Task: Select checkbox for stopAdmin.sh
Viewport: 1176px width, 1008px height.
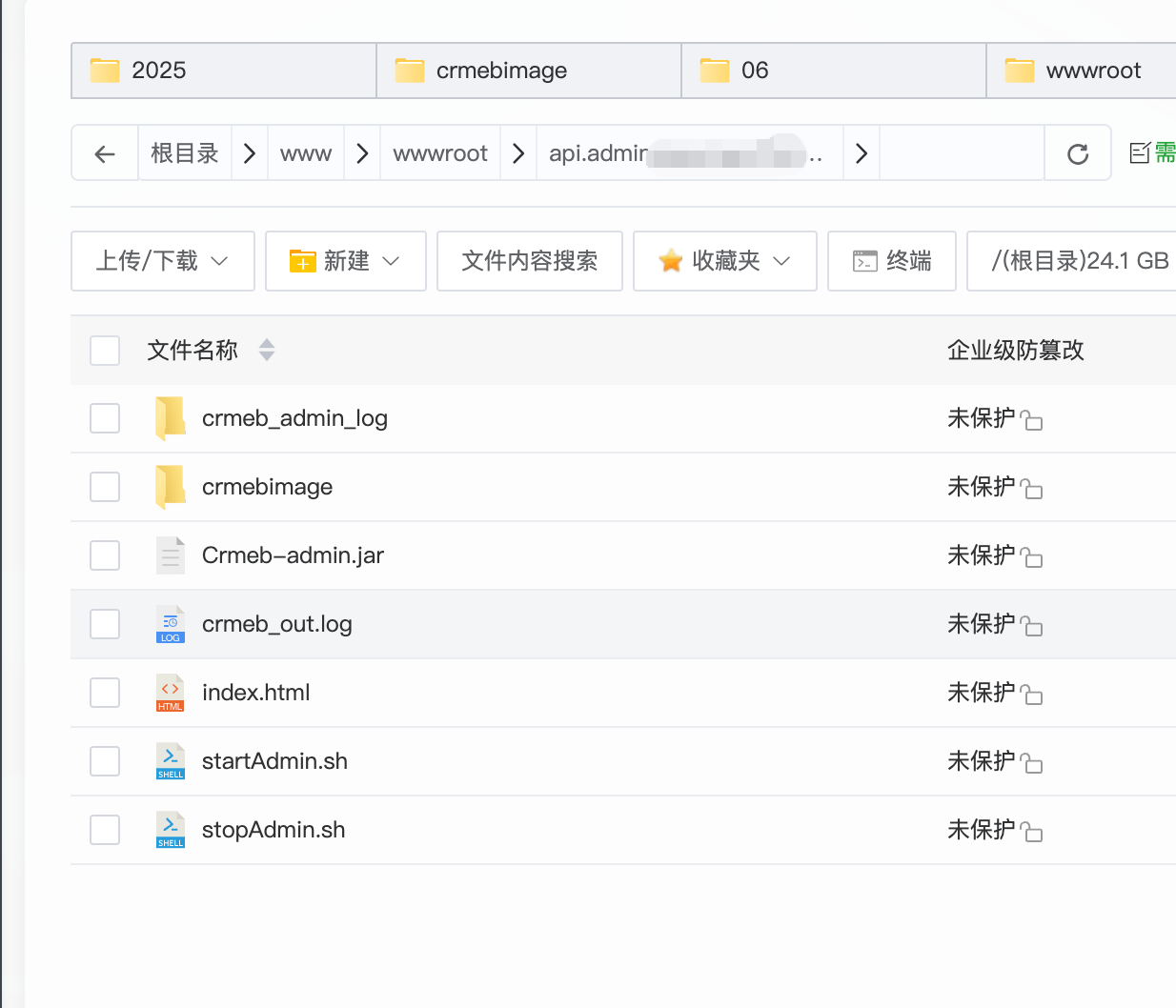Action: (x=105, y=830)
